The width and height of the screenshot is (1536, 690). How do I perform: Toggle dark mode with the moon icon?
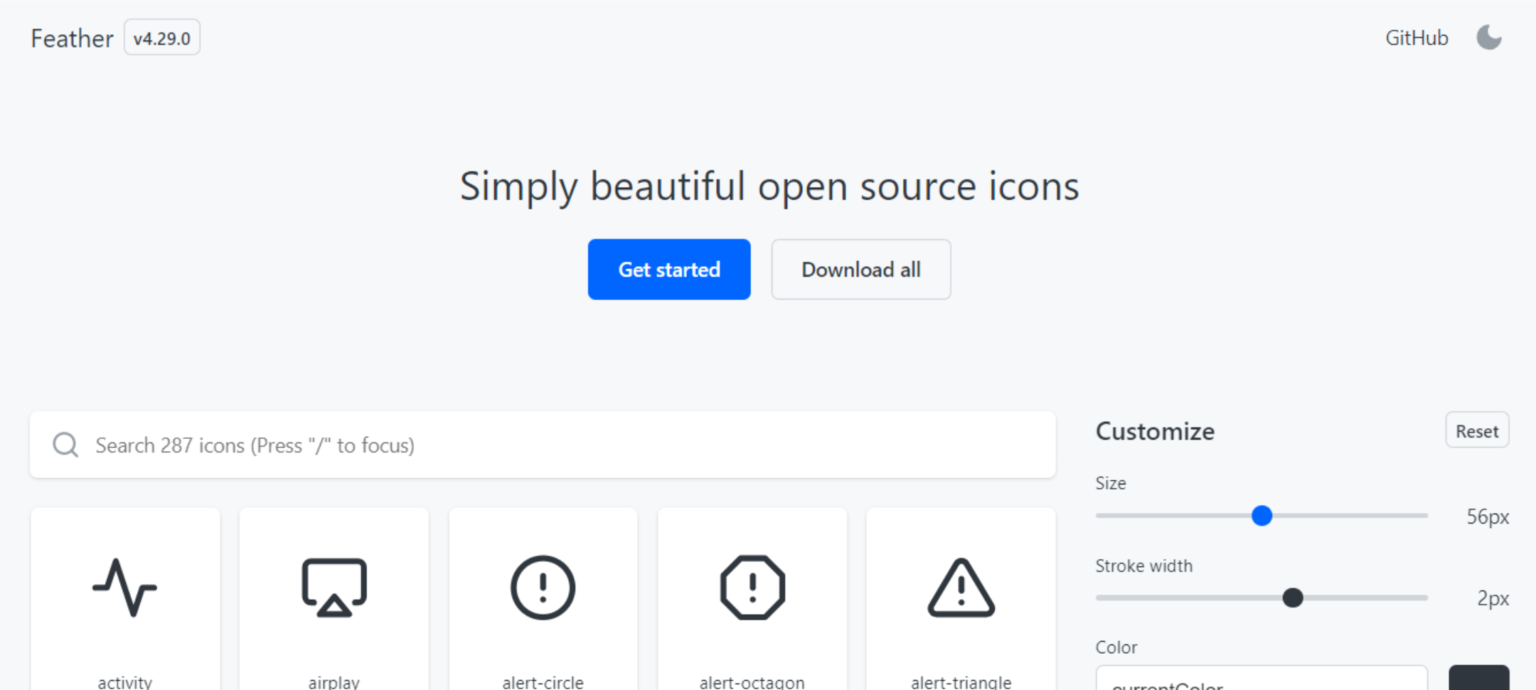click(x=1489, y=37)
